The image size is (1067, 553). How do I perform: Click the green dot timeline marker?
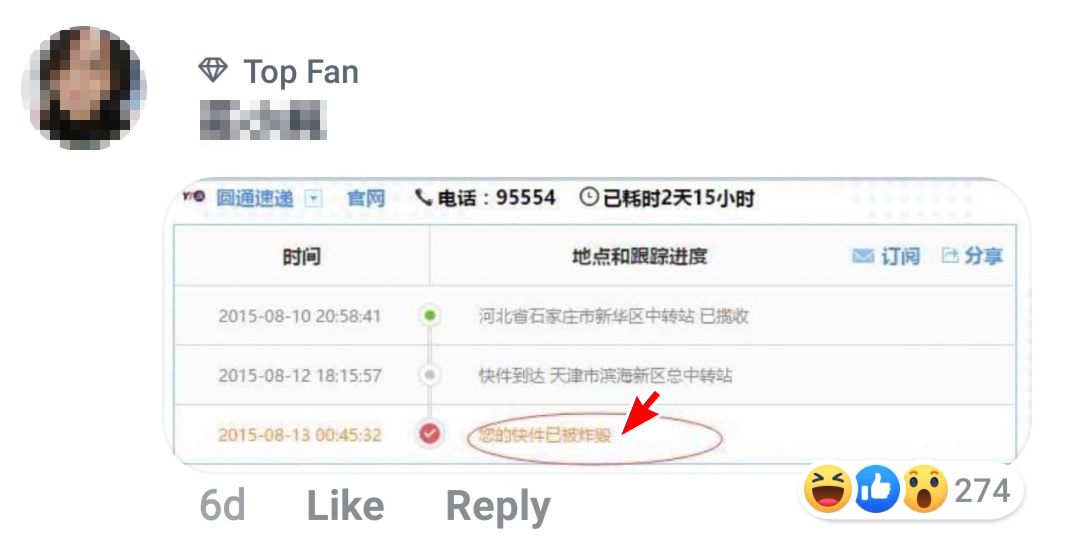point(429,316)
